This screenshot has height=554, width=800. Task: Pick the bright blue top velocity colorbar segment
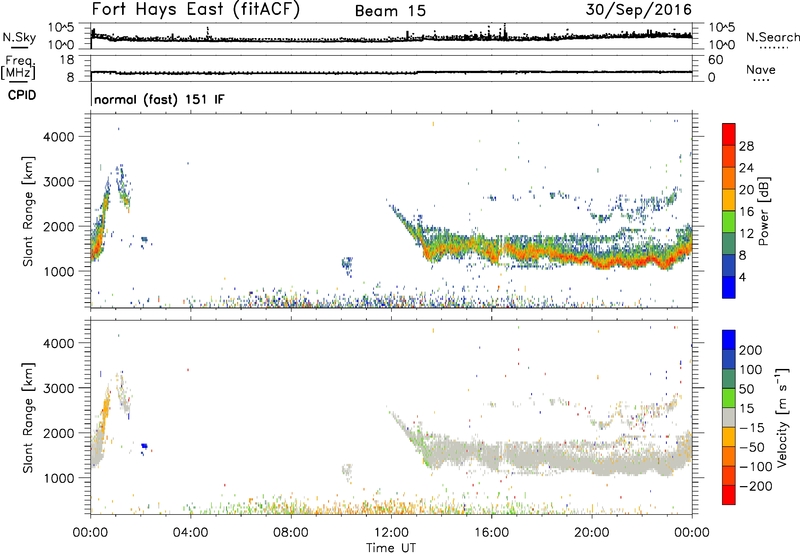[729, 340]
